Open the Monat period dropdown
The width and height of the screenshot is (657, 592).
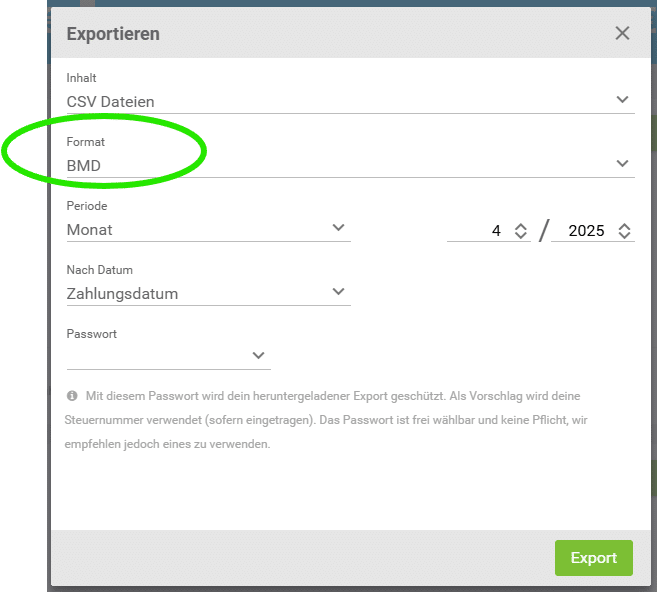[x=208, y=230]
